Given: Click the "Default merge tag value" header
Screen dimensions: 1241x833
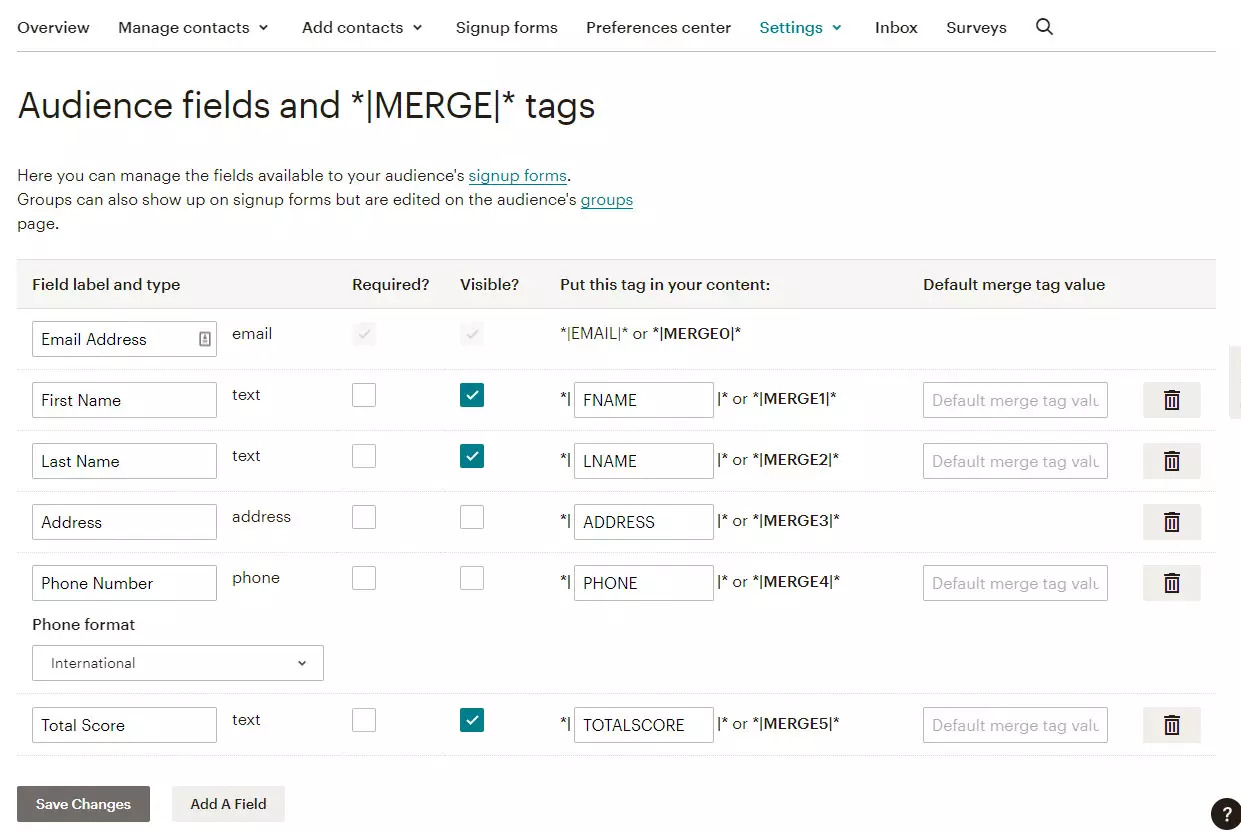Looking at the screenshot, I should point(1014,285).
